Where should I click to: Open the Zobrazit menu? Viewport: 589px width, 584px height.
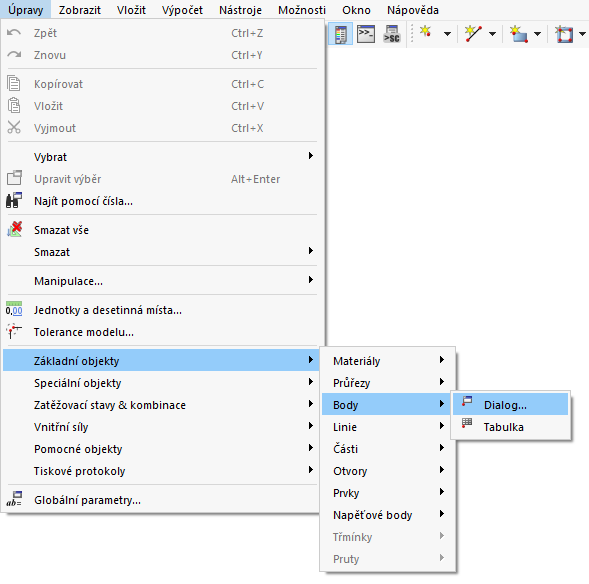point(80,10)
